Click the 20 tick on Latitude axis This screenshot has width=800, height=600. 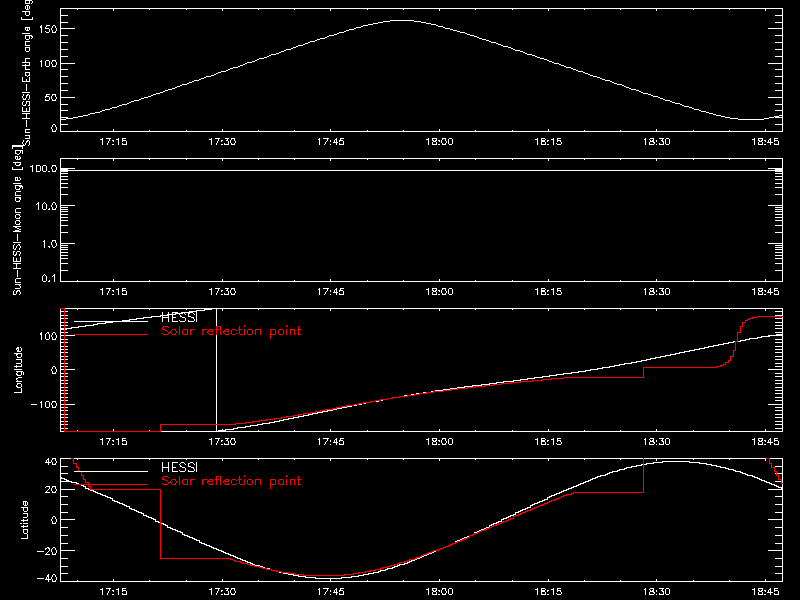[51, 490]
